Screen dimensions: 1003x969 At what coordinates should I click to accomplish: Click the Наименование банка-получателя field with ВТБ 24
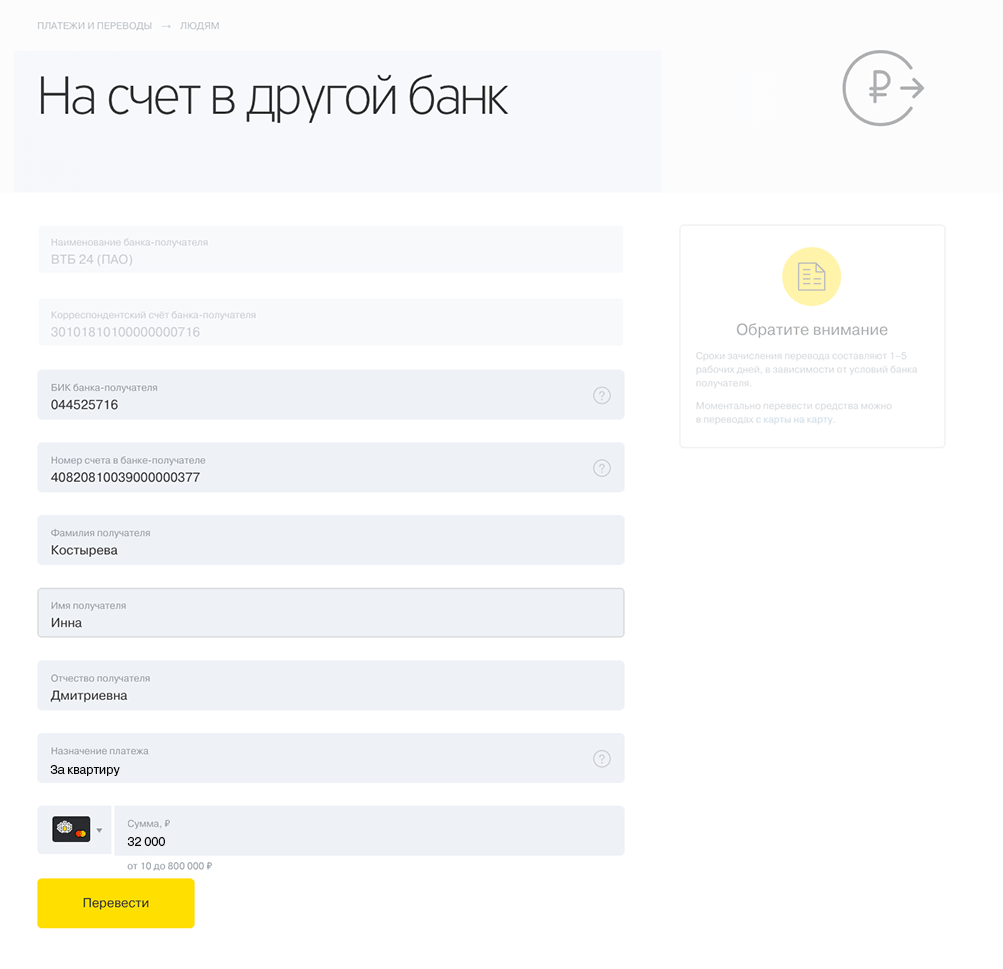(x=331, y=249)
